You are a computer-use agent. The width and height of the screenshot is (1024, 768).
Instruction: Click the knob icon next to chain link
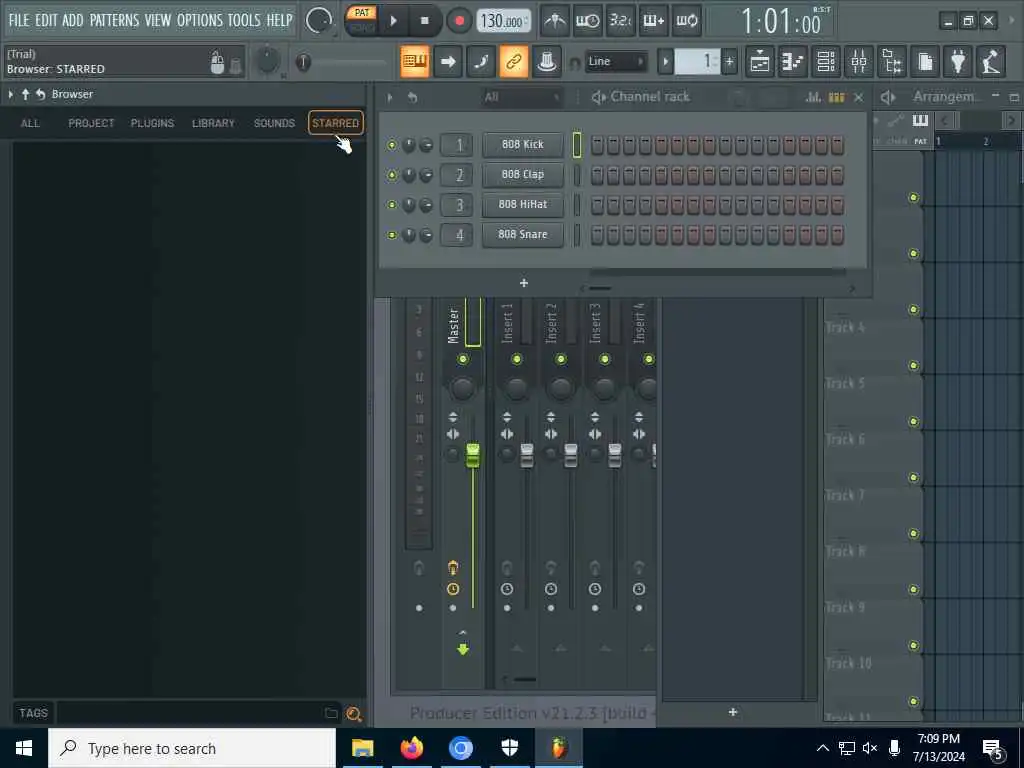pyautogui.click(x=547, y=61)
